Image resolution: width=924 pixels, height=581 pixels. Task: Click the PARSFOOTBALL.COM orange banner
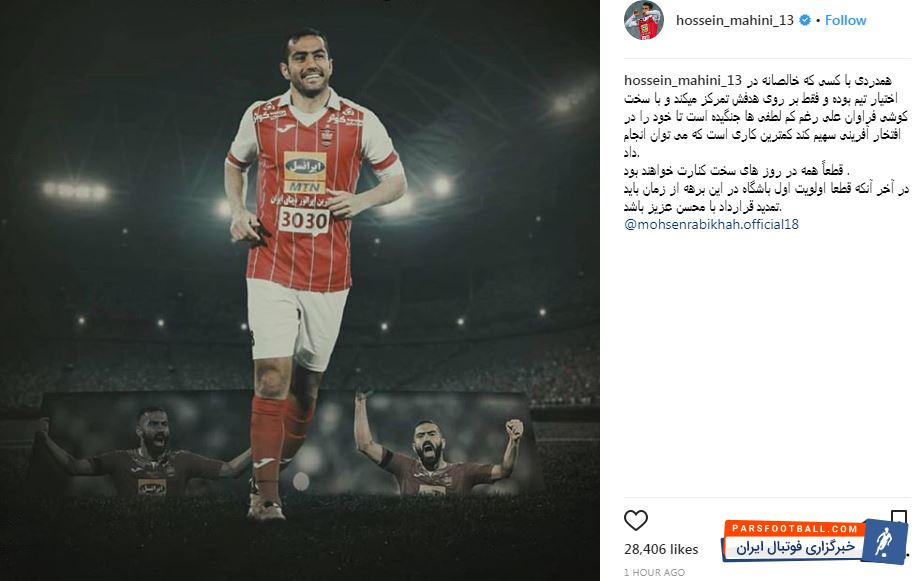(795, 529)
